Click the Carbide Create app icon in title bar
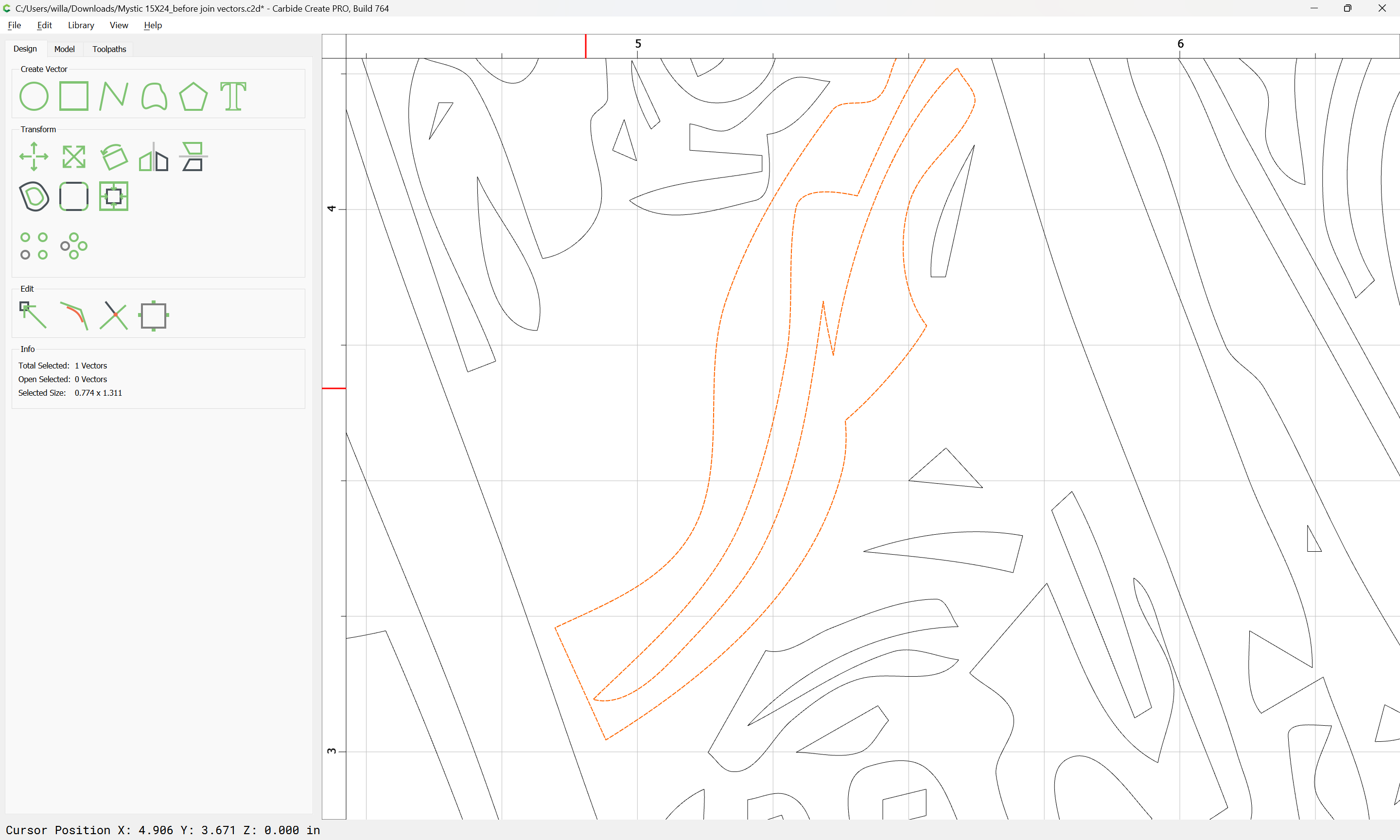 click(x=7, y=8)
